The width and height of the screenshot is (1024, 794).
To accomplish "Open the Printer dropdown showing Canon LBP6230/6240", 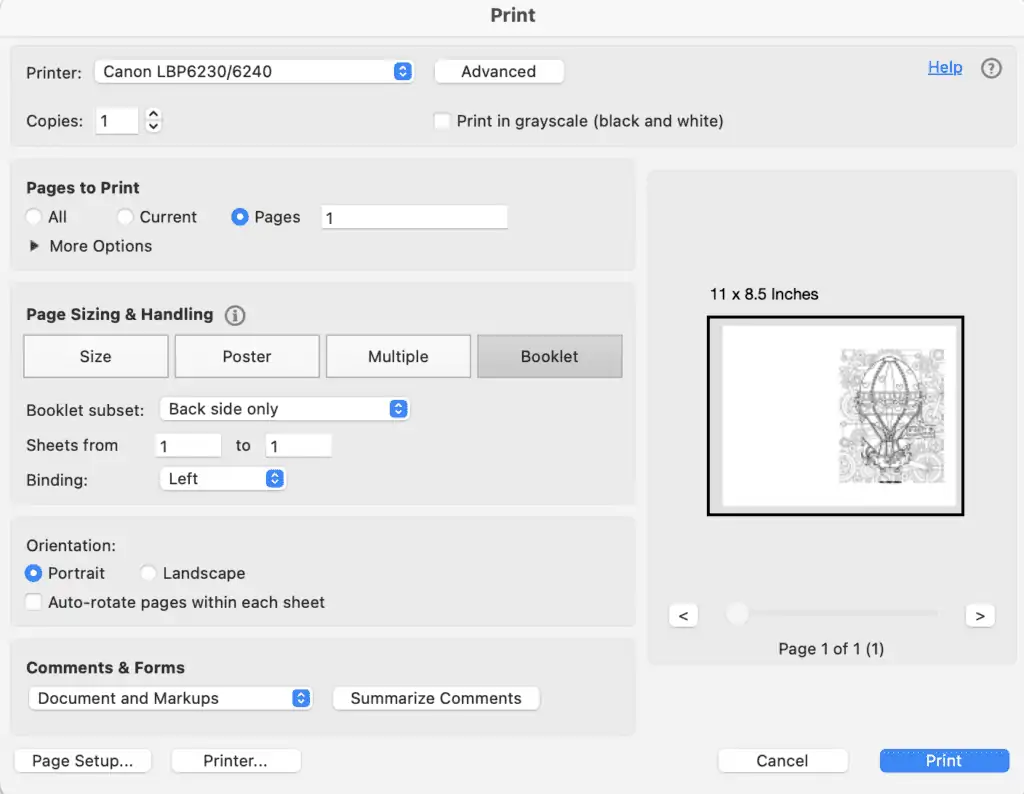I will pyautogui.click(x=254, y=71).
